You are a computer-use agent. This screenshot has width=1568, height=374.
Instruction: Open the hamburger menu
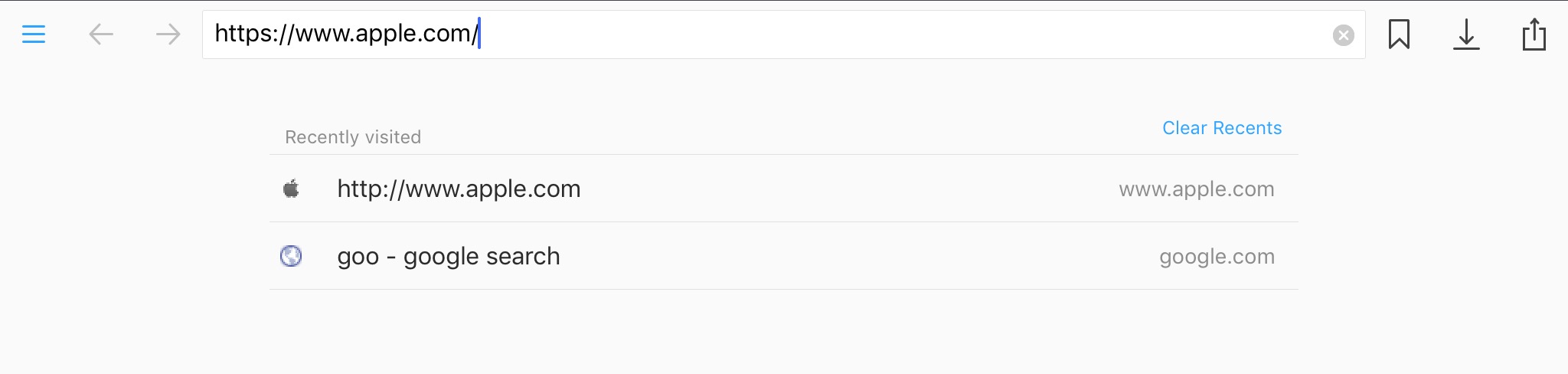click(34, 34)
